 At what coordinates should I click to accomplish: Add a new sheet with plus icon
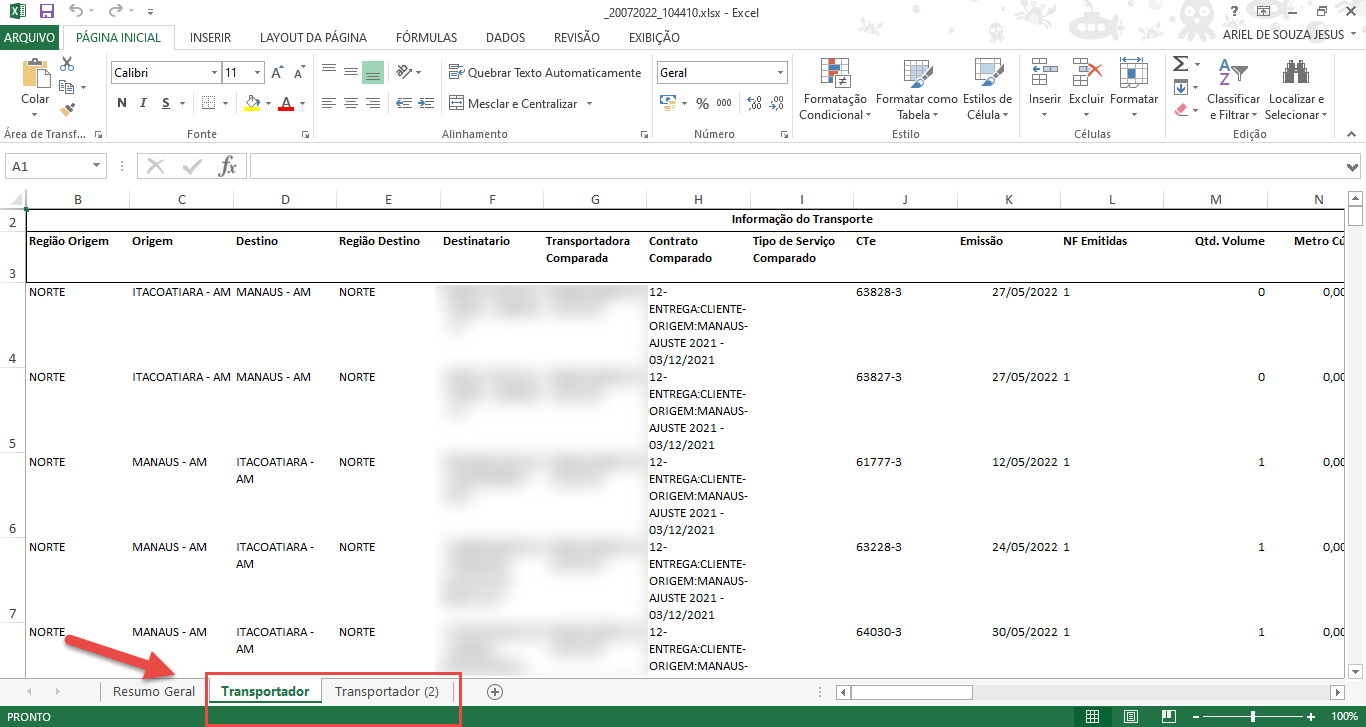coord(494,691)
